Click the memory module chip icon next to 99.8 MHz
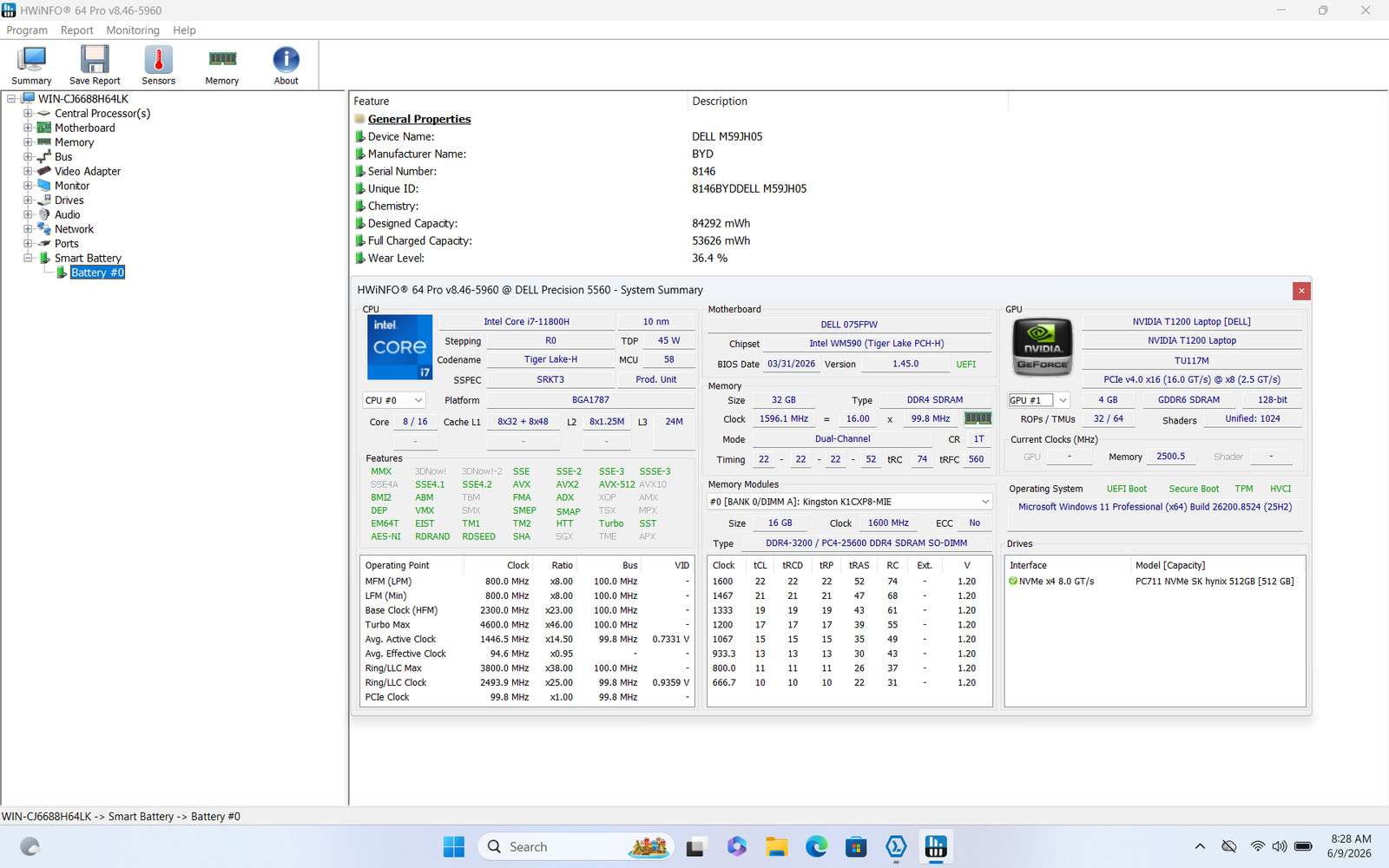This screenshot has height=868, width=1389. click(x=978, y=418)
